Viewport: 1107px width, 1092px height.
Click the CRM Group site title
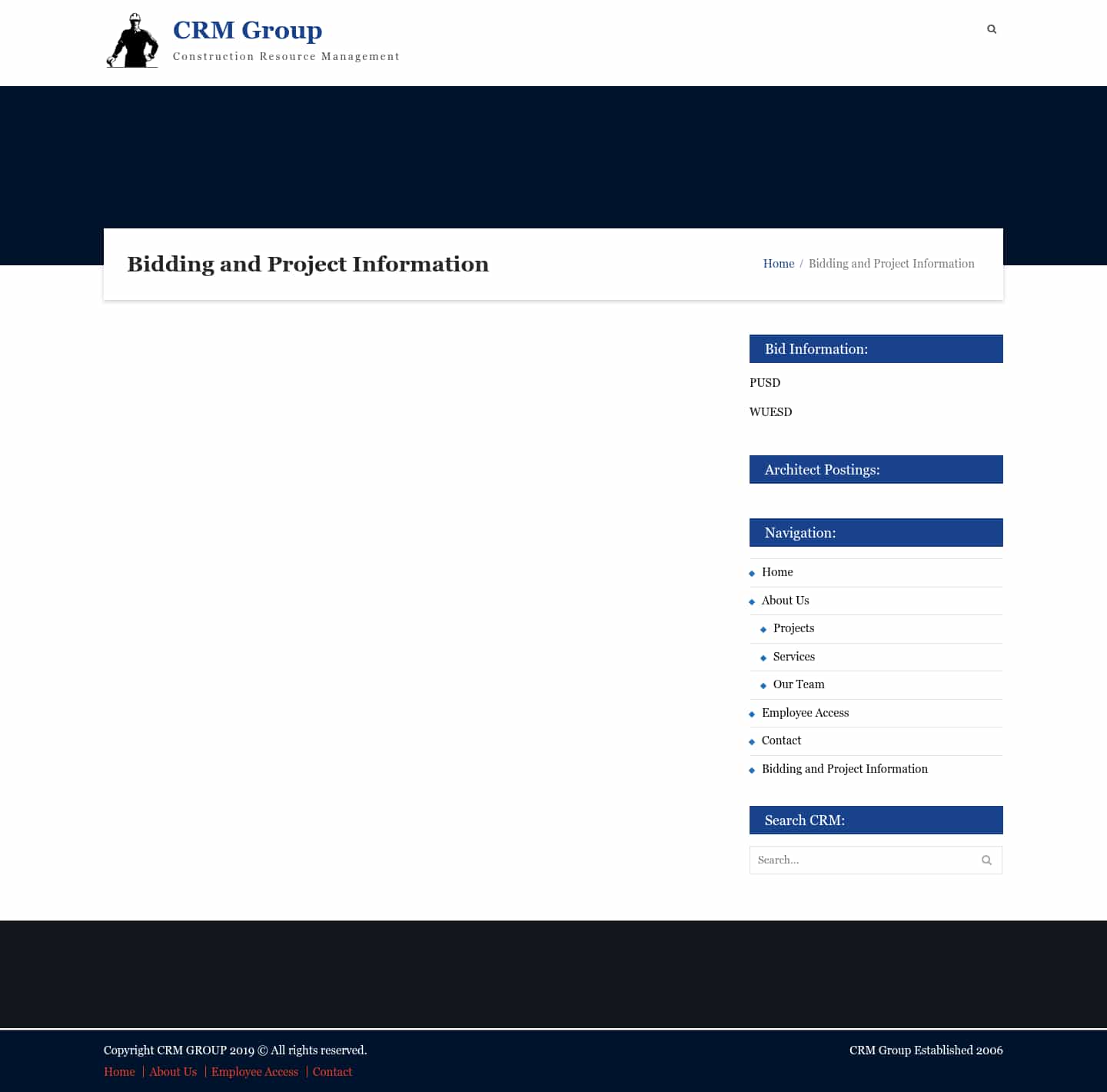coord(248,30)
